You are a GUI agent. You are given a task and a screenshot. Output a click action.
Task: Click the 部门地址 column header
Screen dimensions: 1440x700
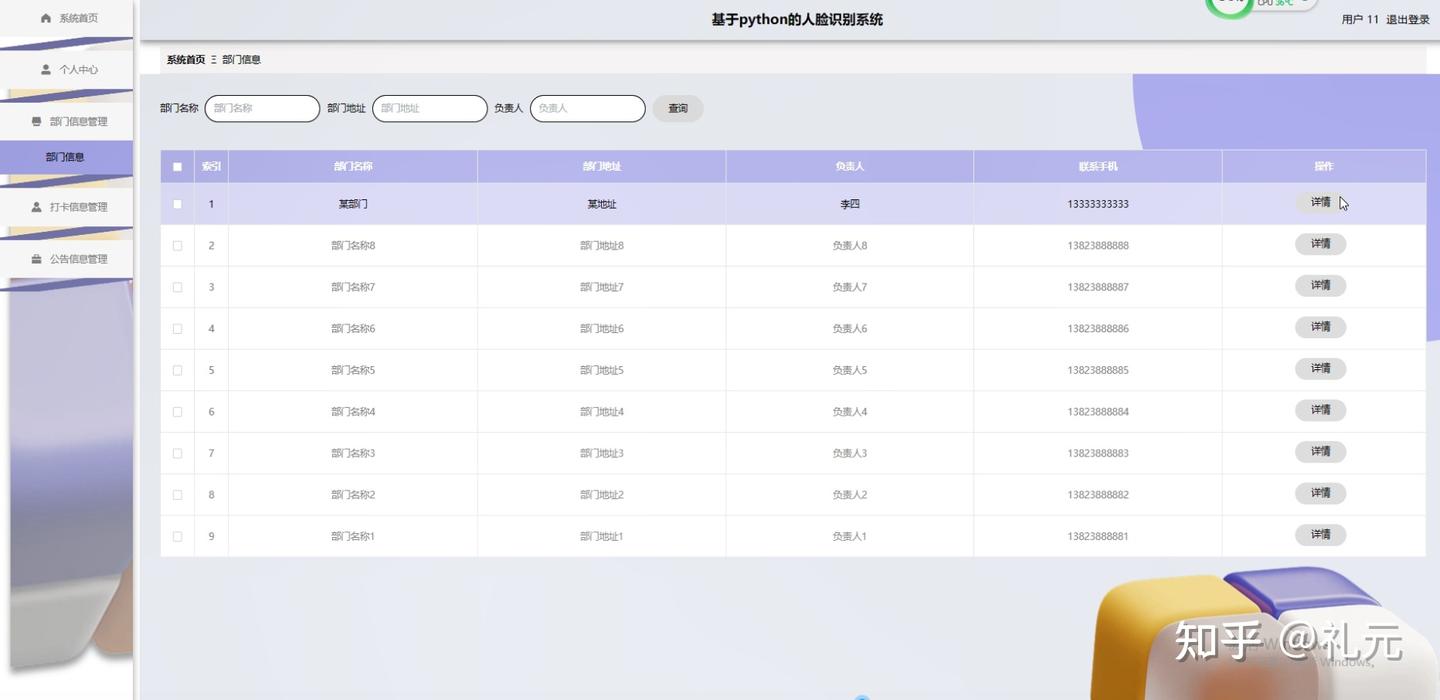tap(602, 167)
